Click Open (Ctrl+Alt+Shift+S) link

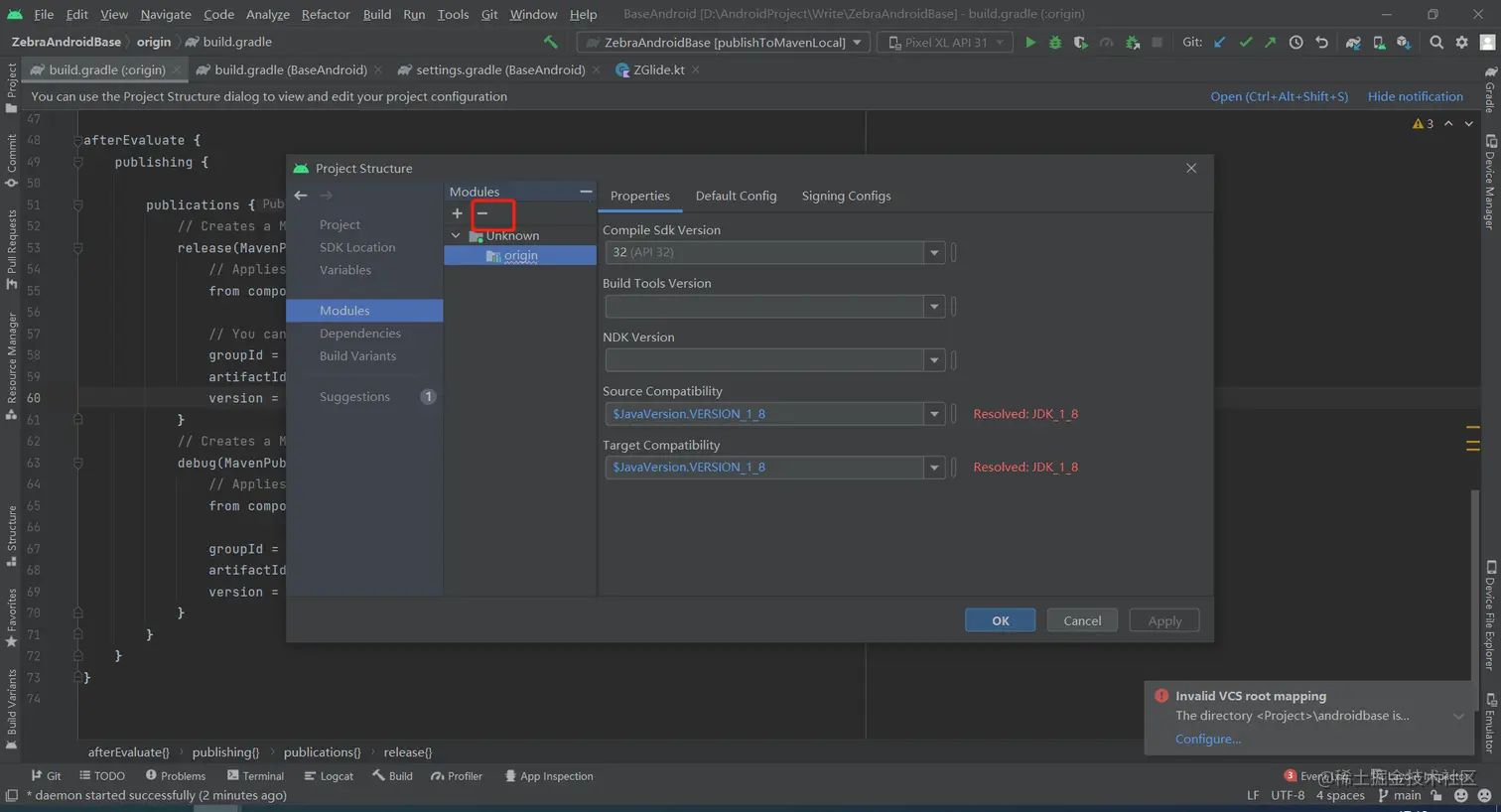(1279, 96)
